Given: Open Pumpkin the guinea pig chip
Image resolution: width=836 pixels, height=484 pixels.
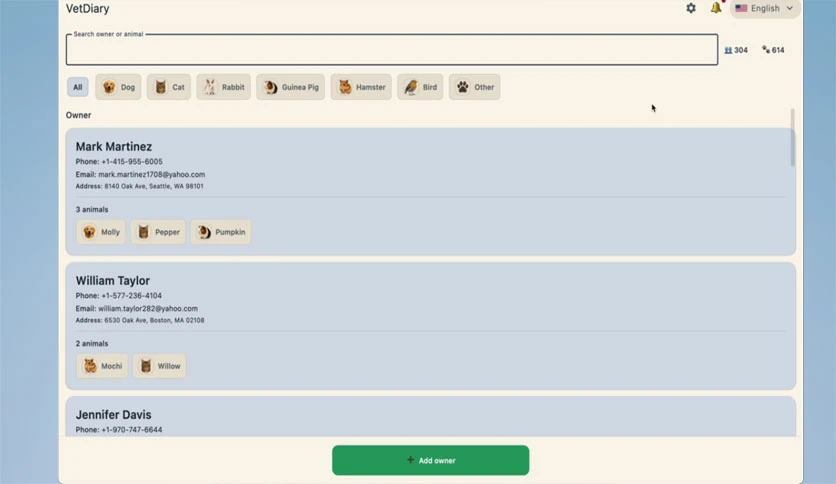Looking at the screenshot, I should point(221,232).
